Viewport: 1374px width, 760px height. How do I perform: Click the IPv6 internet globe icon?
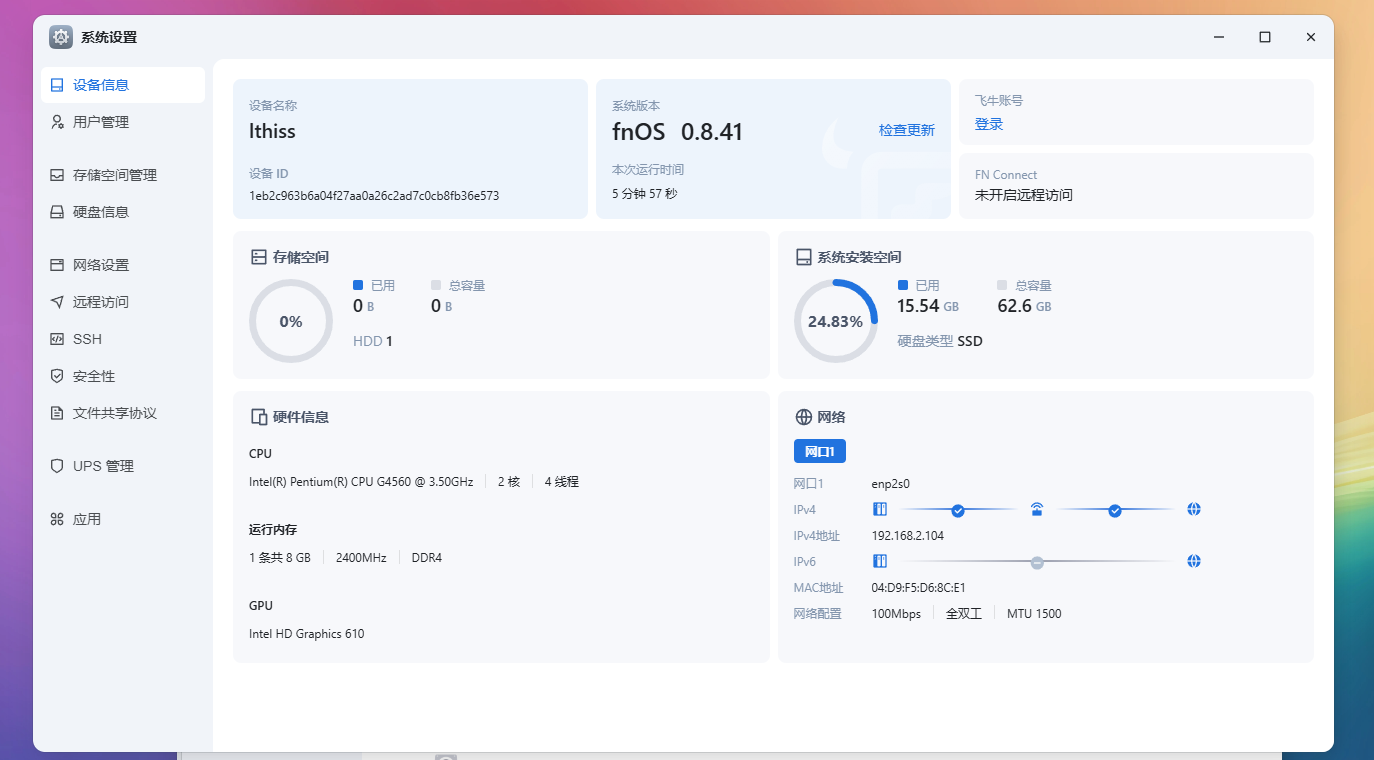1193,562
